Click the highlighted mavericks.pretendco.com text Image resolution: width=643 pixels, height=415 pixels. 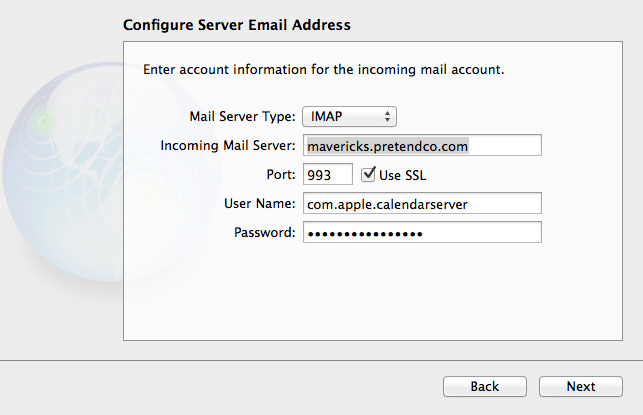[388, 146]
